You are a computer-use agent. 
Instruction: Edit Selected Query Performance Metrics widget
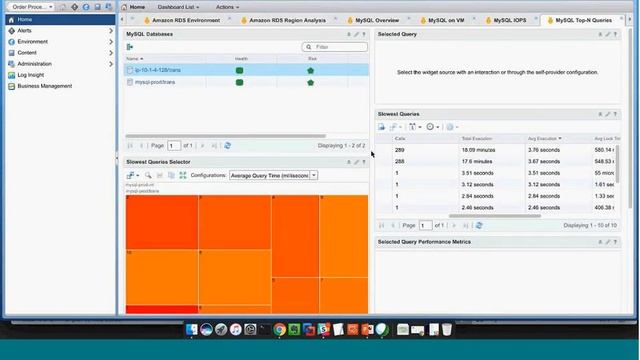pyautogui.click(x=608, y=242)
